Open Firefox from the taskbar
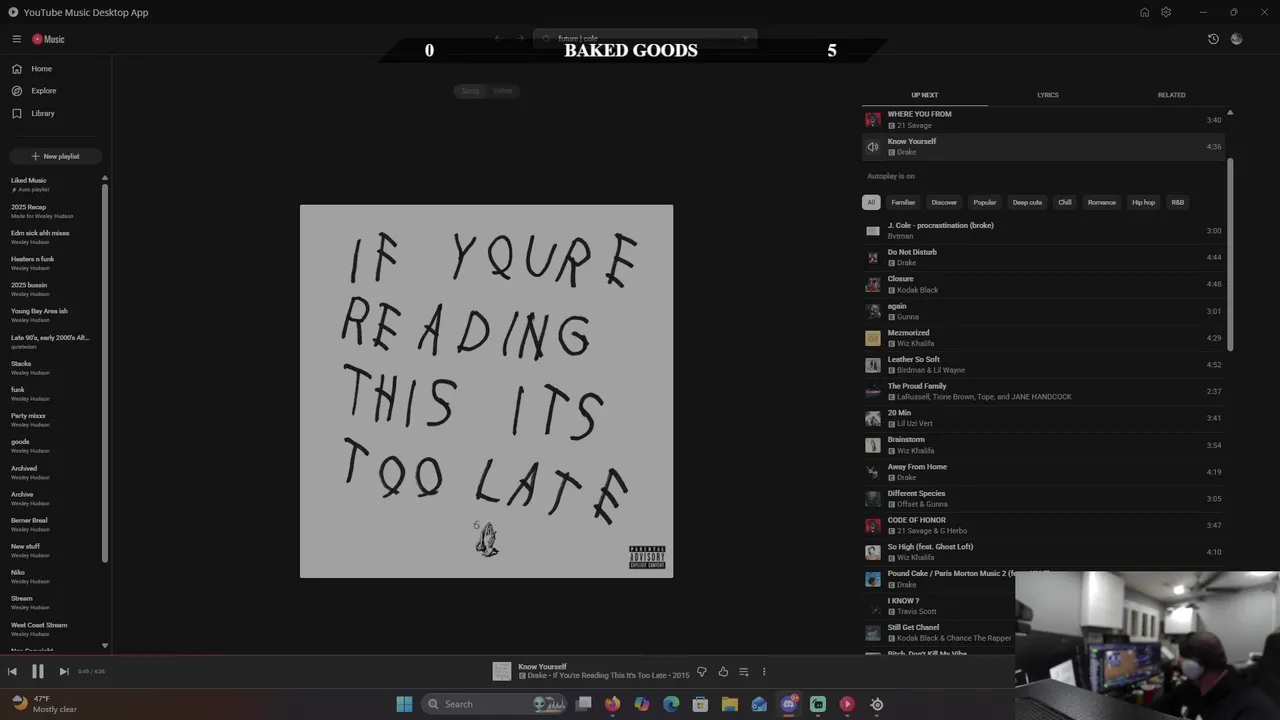The image size is (1280, 720). point(612,704)
